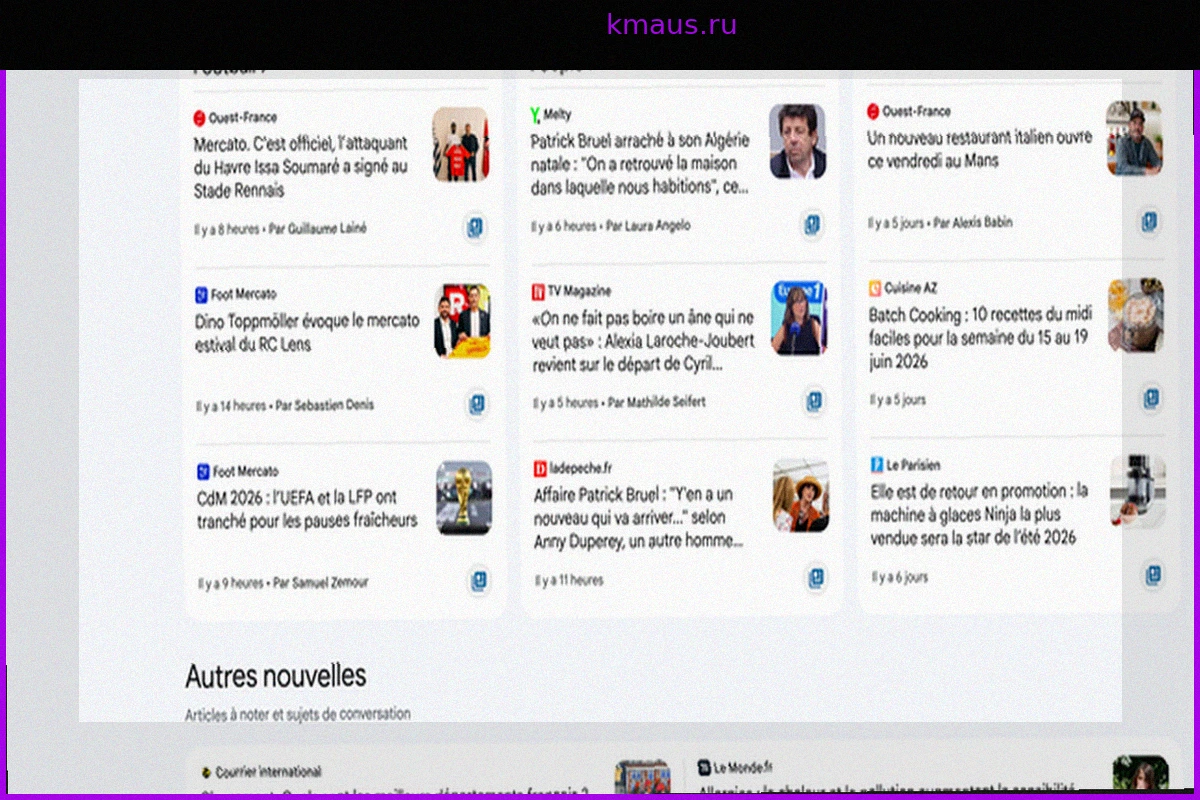
Task: Click the Alexia Laroche-Joubert Europe 1 thumbnail
Action: click(x=799, y=318)
